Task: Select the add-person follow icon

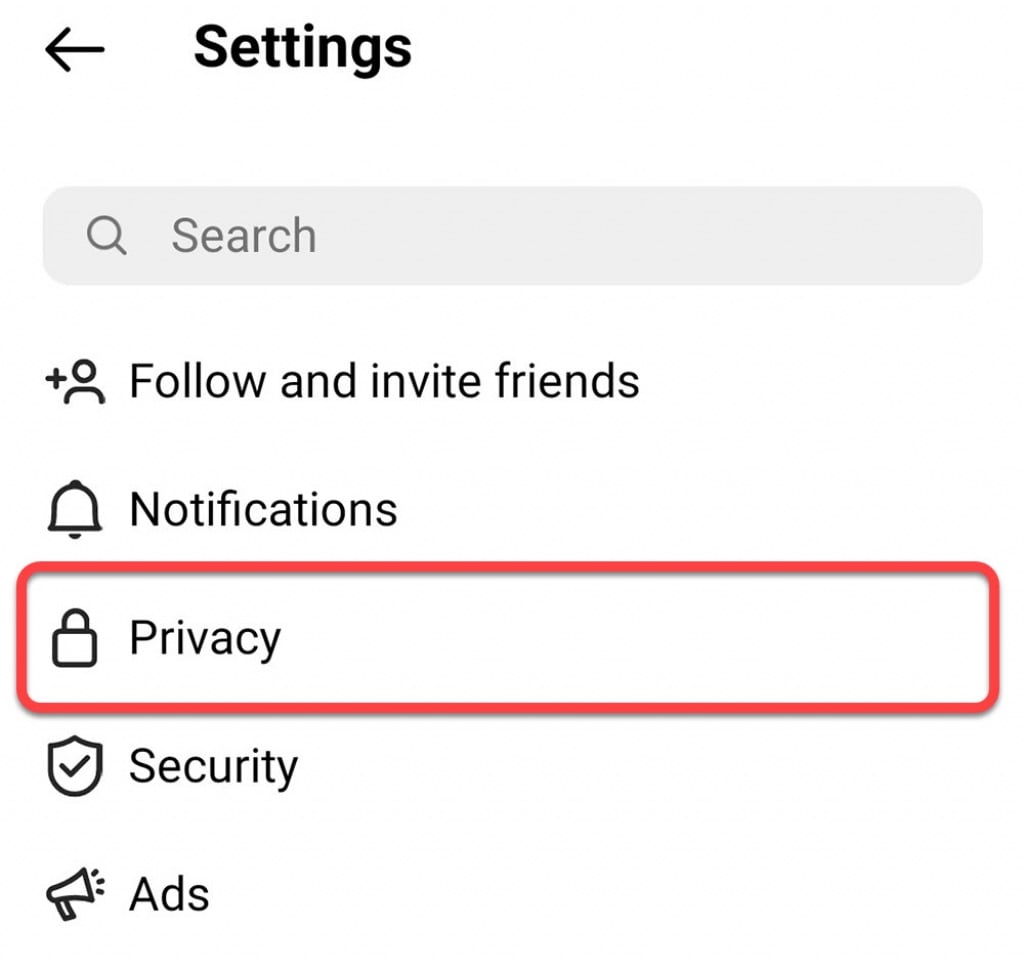Action: click(x=76, y=382)
